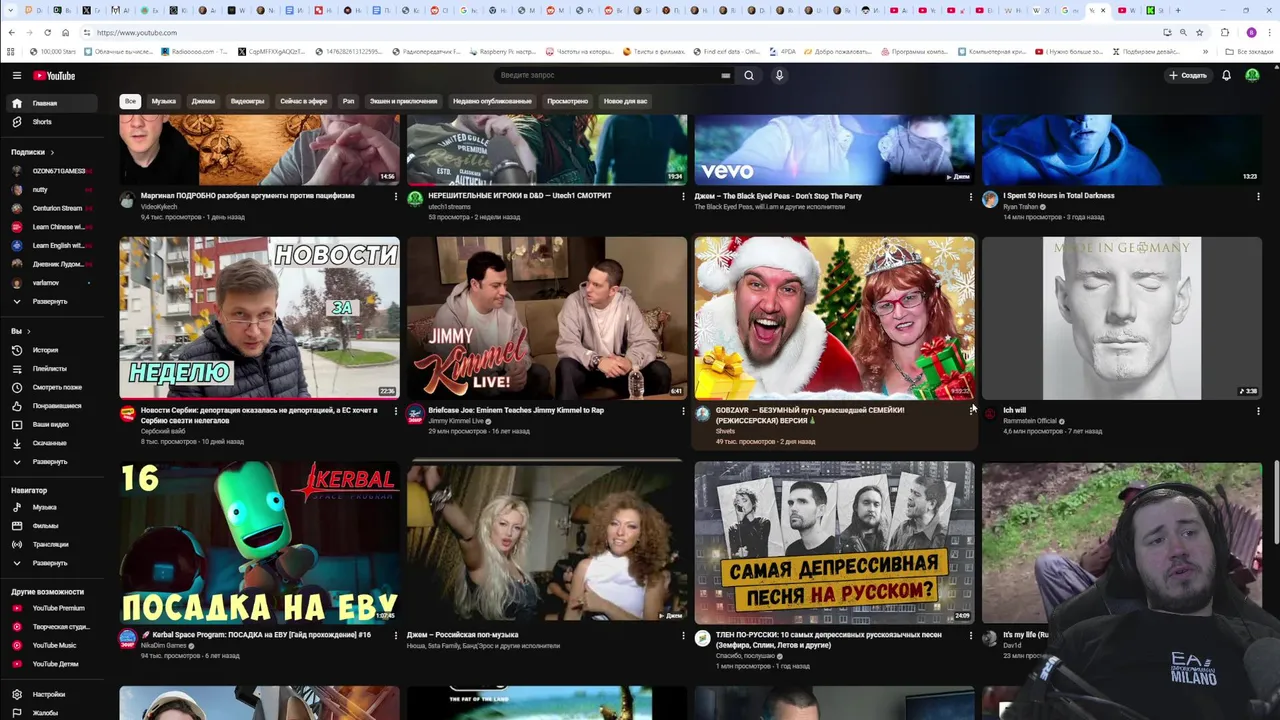
Task: Start voice search with microphone icon
Action: coord(779,75)
